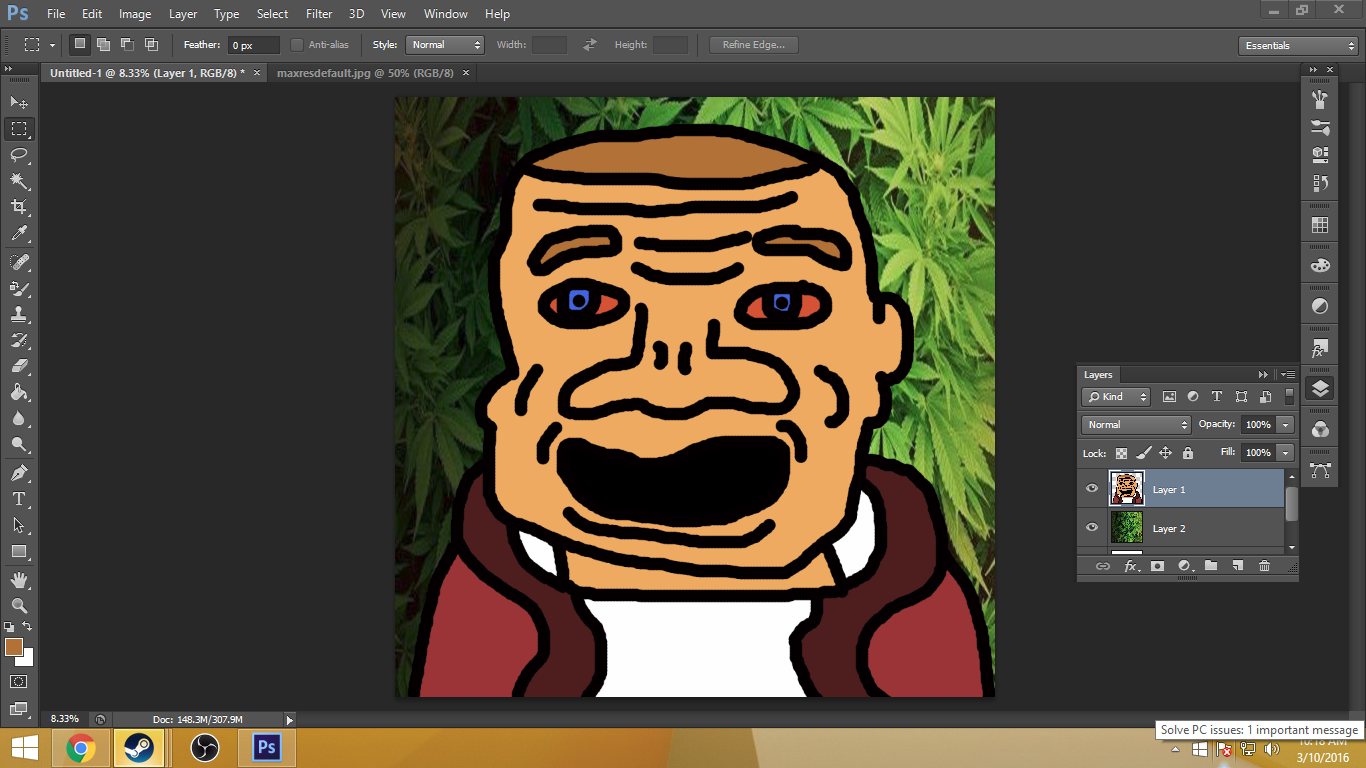This screenshot has width=1366, height=768.
Task: Select the Paint Bucket tool
Action: pos(19,392)
